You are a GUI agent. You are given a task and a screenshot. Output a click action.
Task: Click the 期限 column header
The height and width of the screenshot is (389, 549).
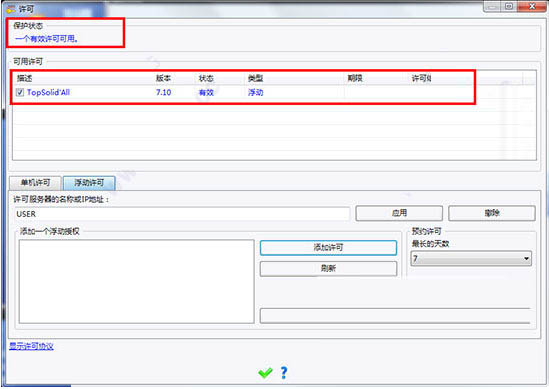(355, 78)
